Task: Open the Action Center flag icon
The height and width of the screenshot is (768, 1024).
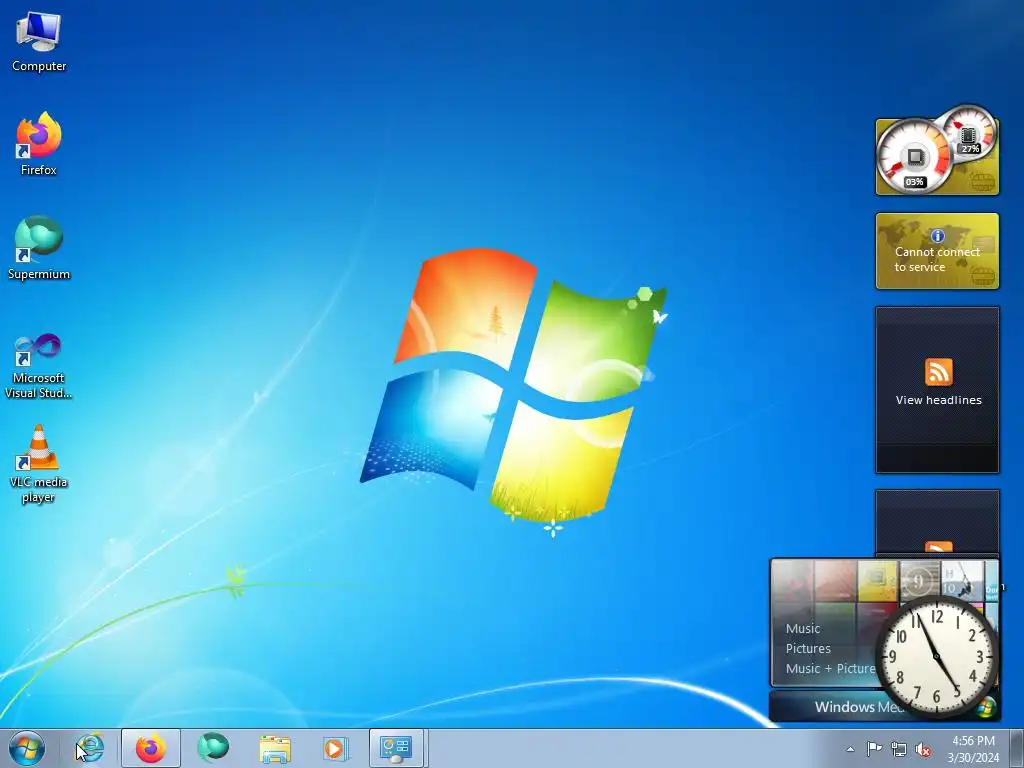Action: 874,749
